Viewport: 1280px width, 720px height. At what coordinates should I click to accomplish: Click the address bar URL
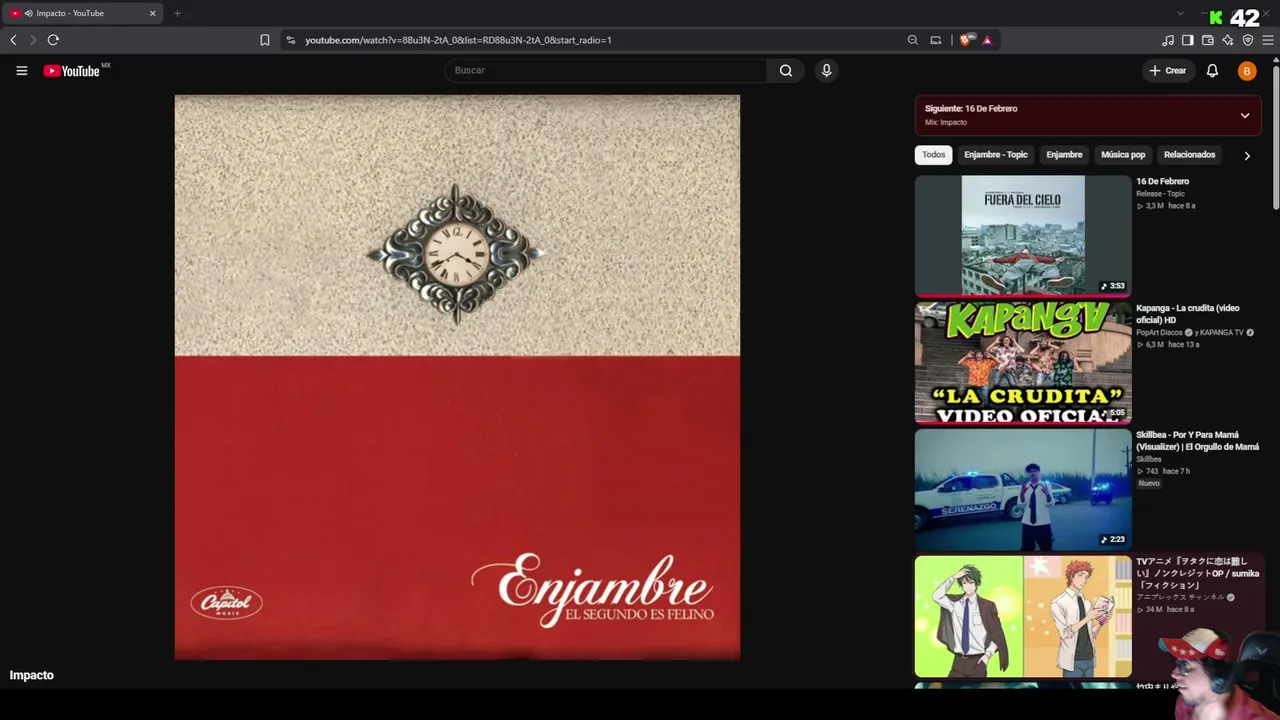point(458,40)
